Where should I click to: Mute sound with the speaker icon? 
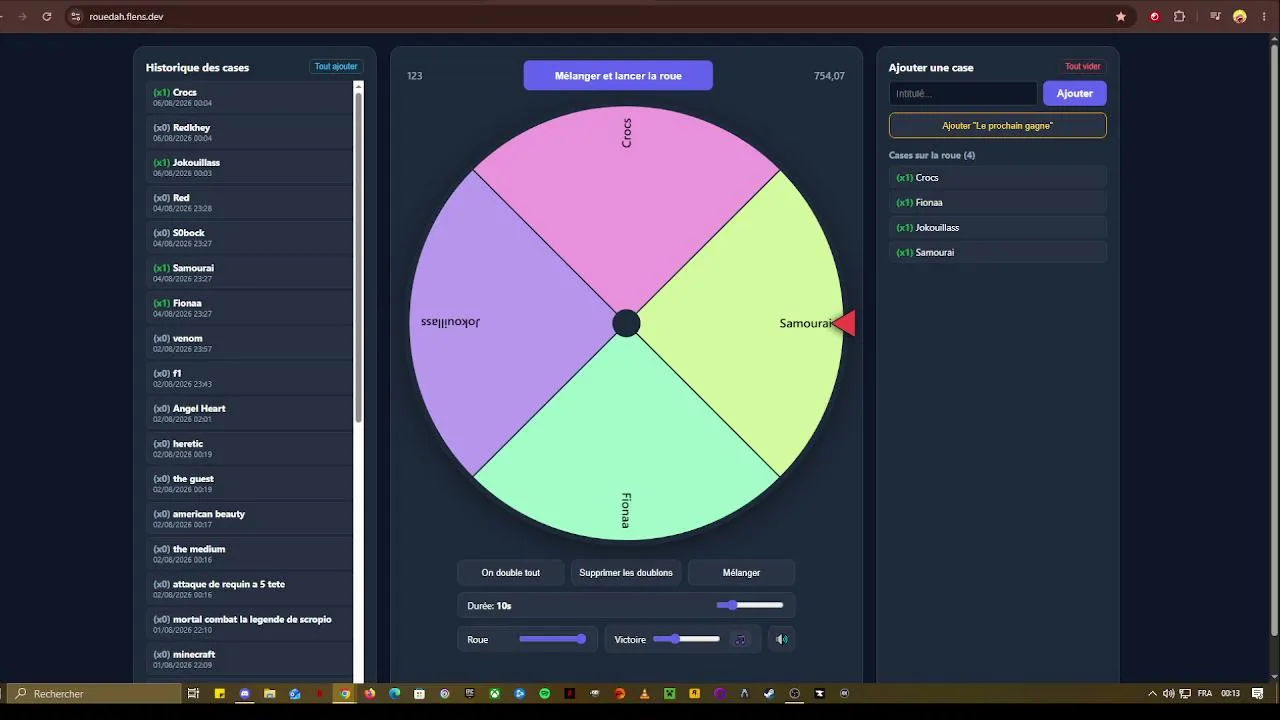(782, 639)
